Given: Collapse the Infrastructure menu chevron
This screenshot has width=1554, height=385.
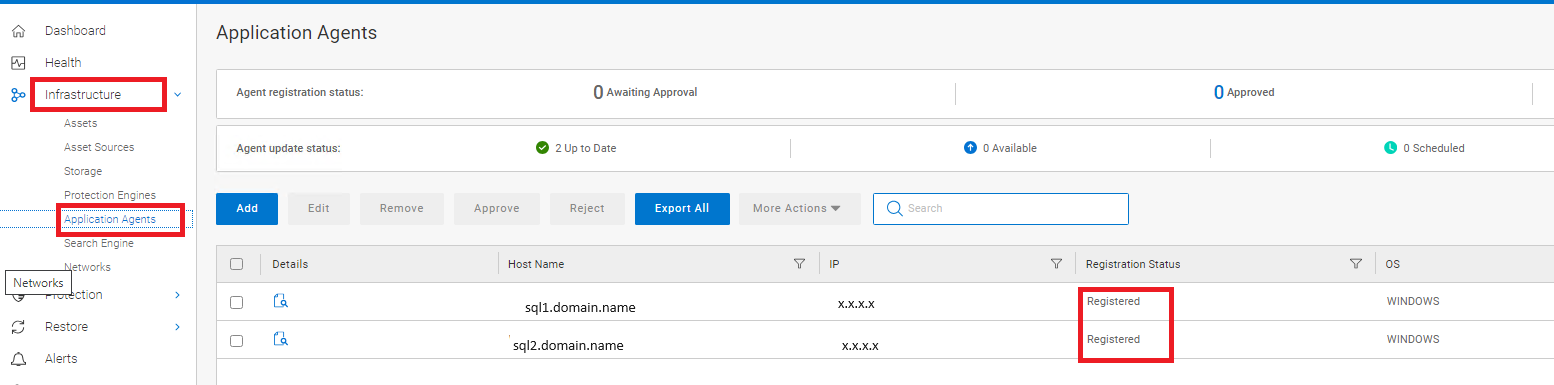Looking at the screenshot, I should coord(178,95).
